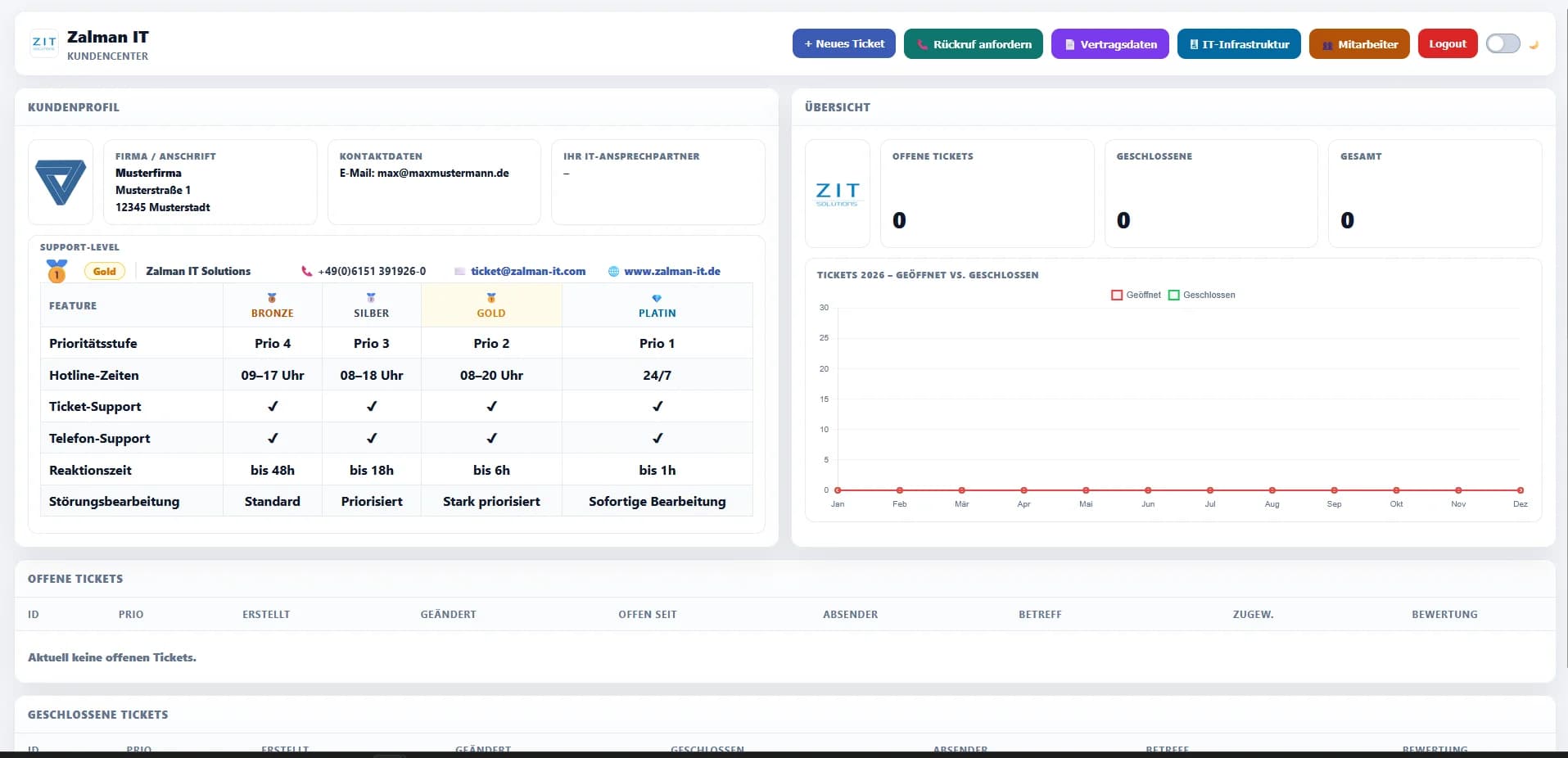Click the ZIT logo in the header
The width and height of the screenshot is (1568, 758).
[x=44, y=43]
